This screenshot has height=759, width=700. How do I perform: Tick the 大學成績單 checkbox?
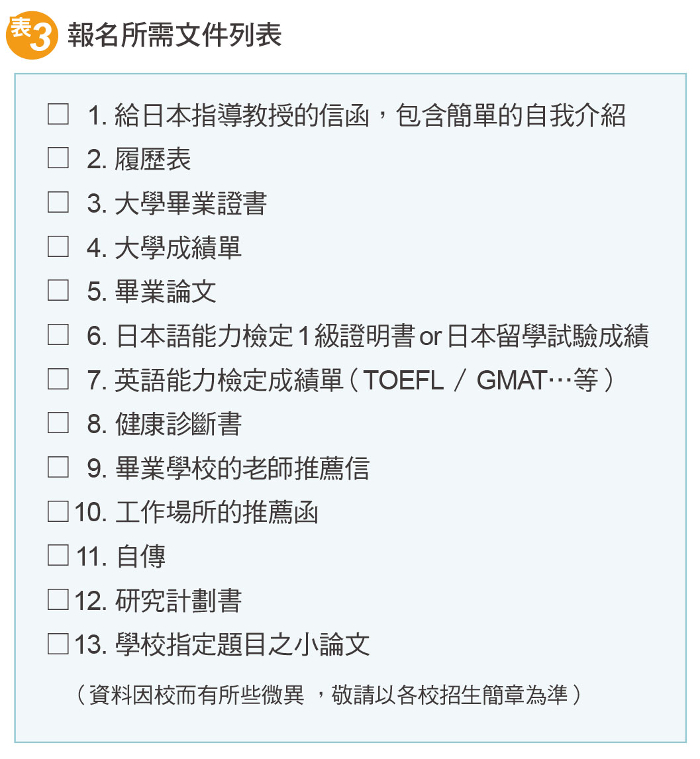click(58, 246)
